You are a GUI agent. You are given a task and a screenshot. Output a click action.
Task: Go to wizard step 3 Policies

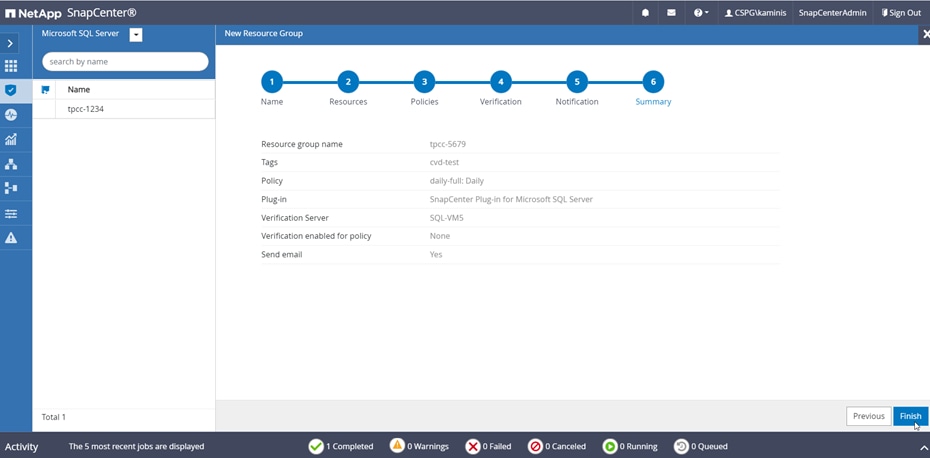[424, 82]
